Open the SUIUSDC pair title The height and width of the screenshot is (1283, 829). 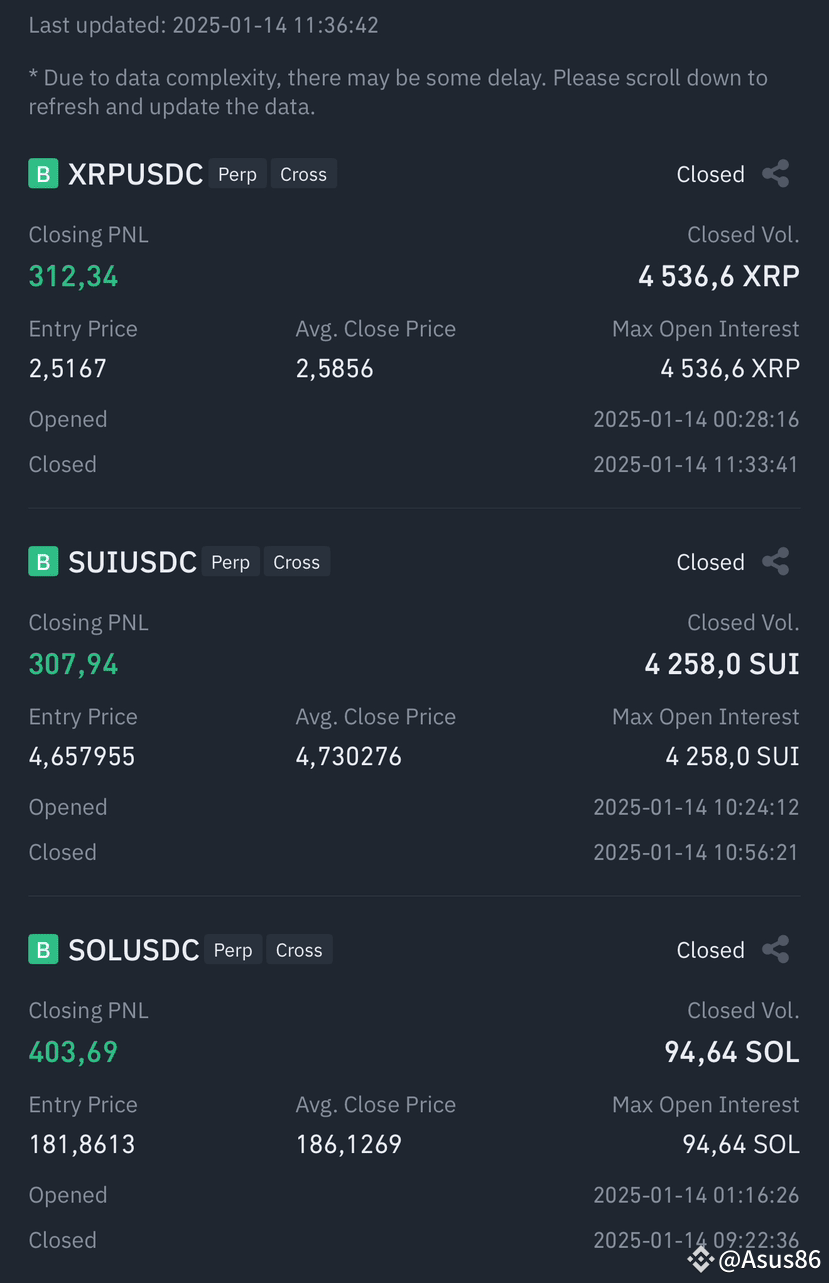pos(132,562)
